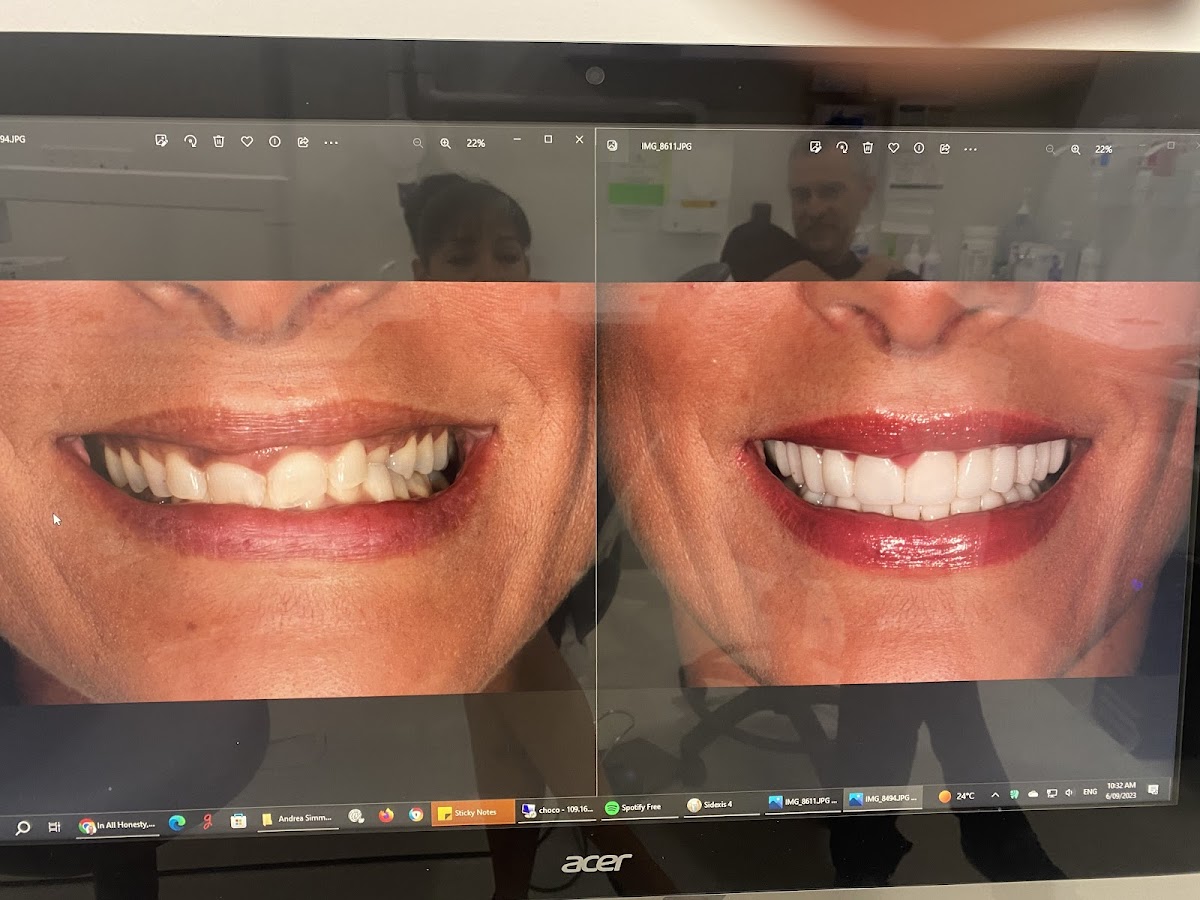Share the photo from left Photos window

[x=303, y=142]
